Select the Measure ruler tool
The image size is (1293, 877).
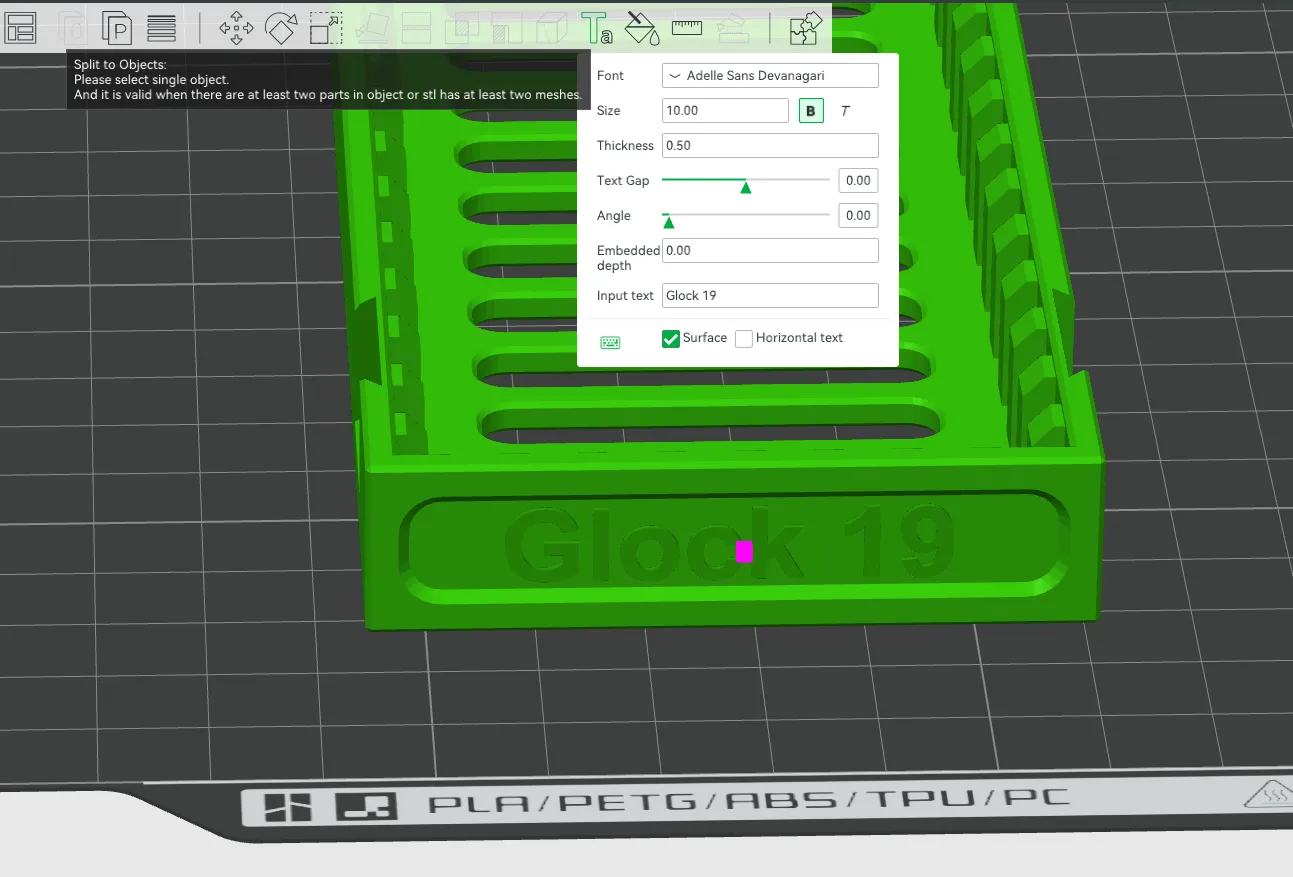[x=687, y=27]
